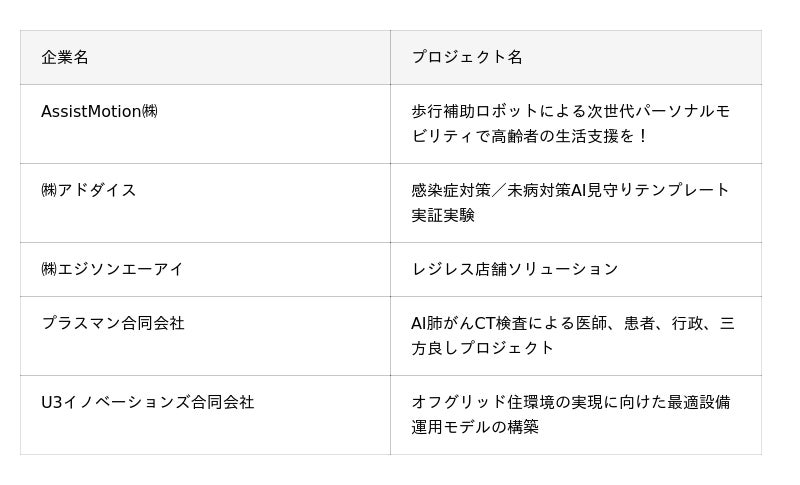Click the line ending 高齢者の生活支援を！
This screenshot has width=800, height=485.
coord(530,136)
